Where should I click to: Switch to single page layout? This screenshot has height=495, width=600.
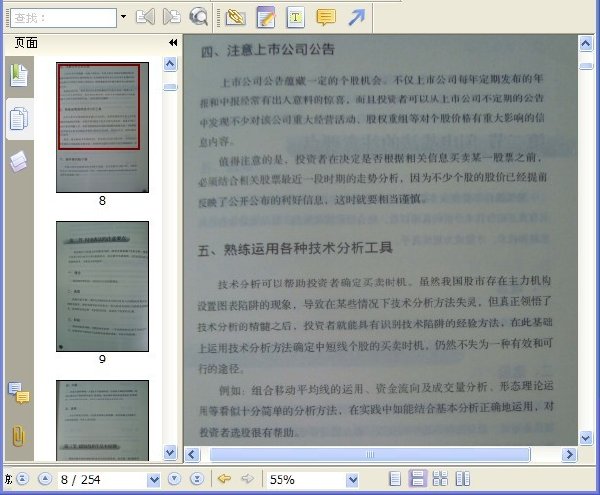click(x=395, y=479)
